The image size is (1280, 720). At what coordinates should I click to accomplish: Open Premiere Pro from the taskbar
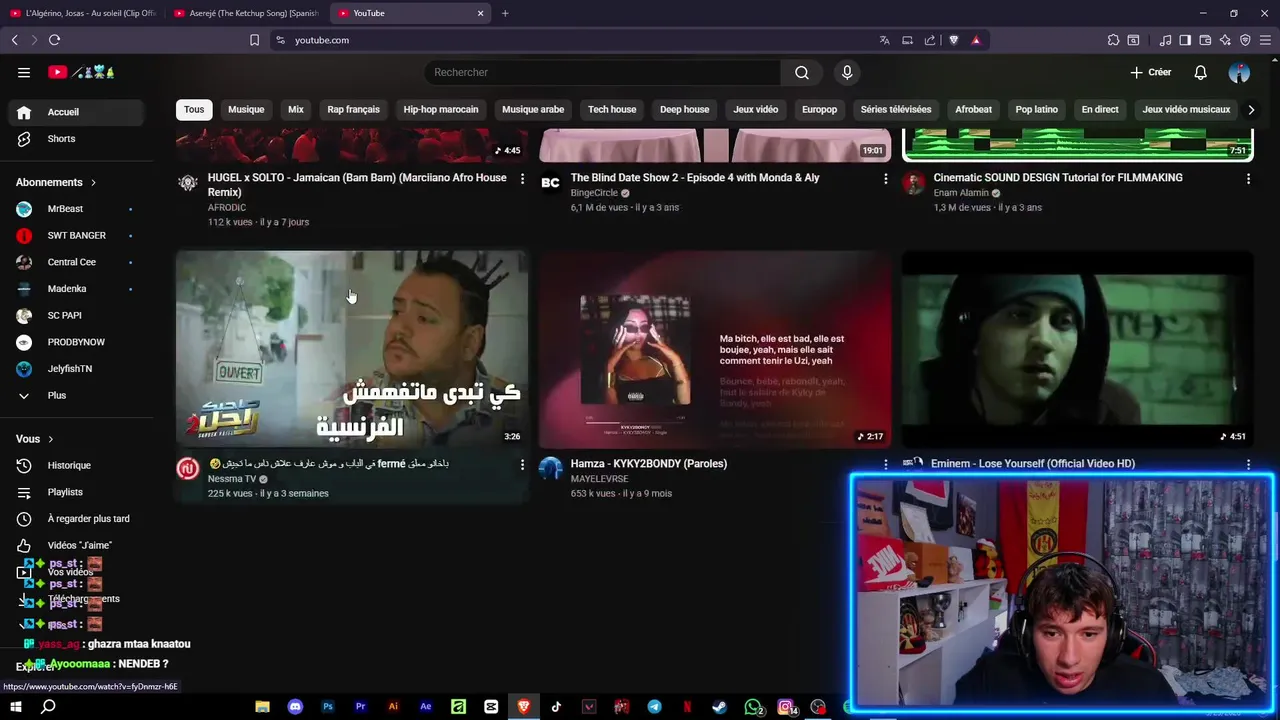[360, 706]
